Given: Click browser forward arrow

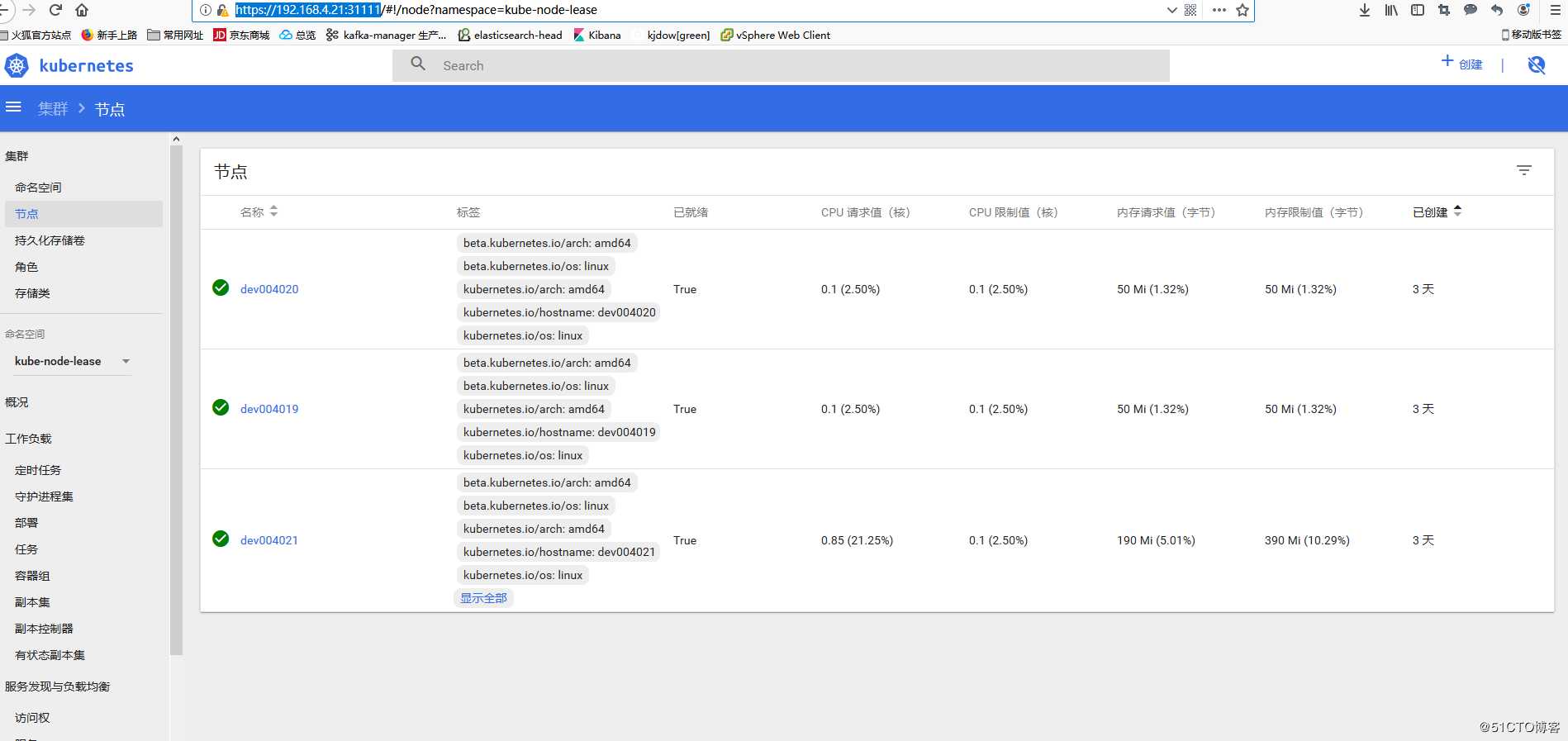Looking at the screenshot, I should 30,10.
